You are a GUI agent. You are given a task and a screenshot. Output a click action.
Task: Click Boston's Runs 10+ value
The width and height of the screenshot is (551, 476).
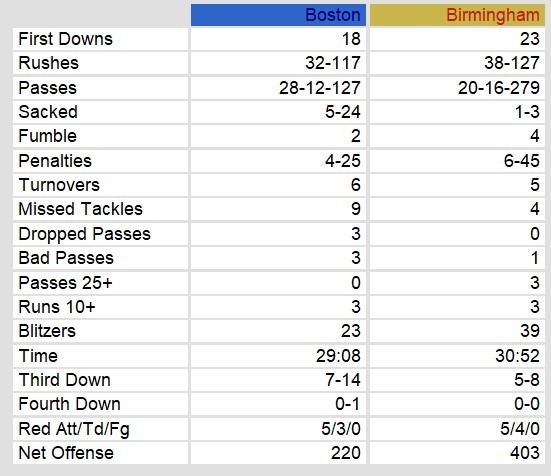pos(356,307)
